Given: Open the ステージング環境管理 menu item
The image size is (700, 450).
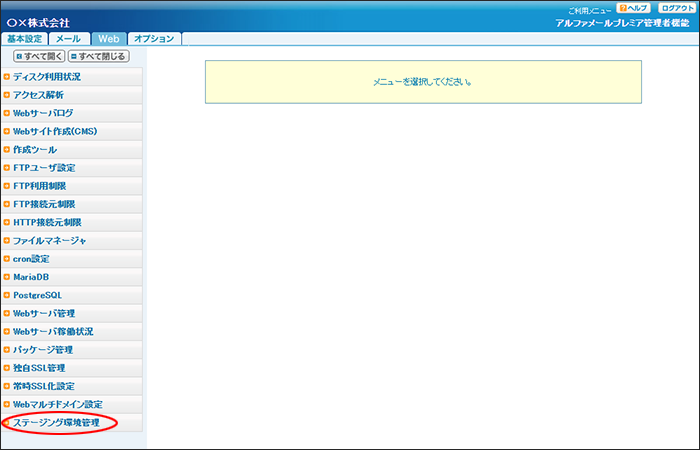Looking at the screenshot, I should (56, 423).
